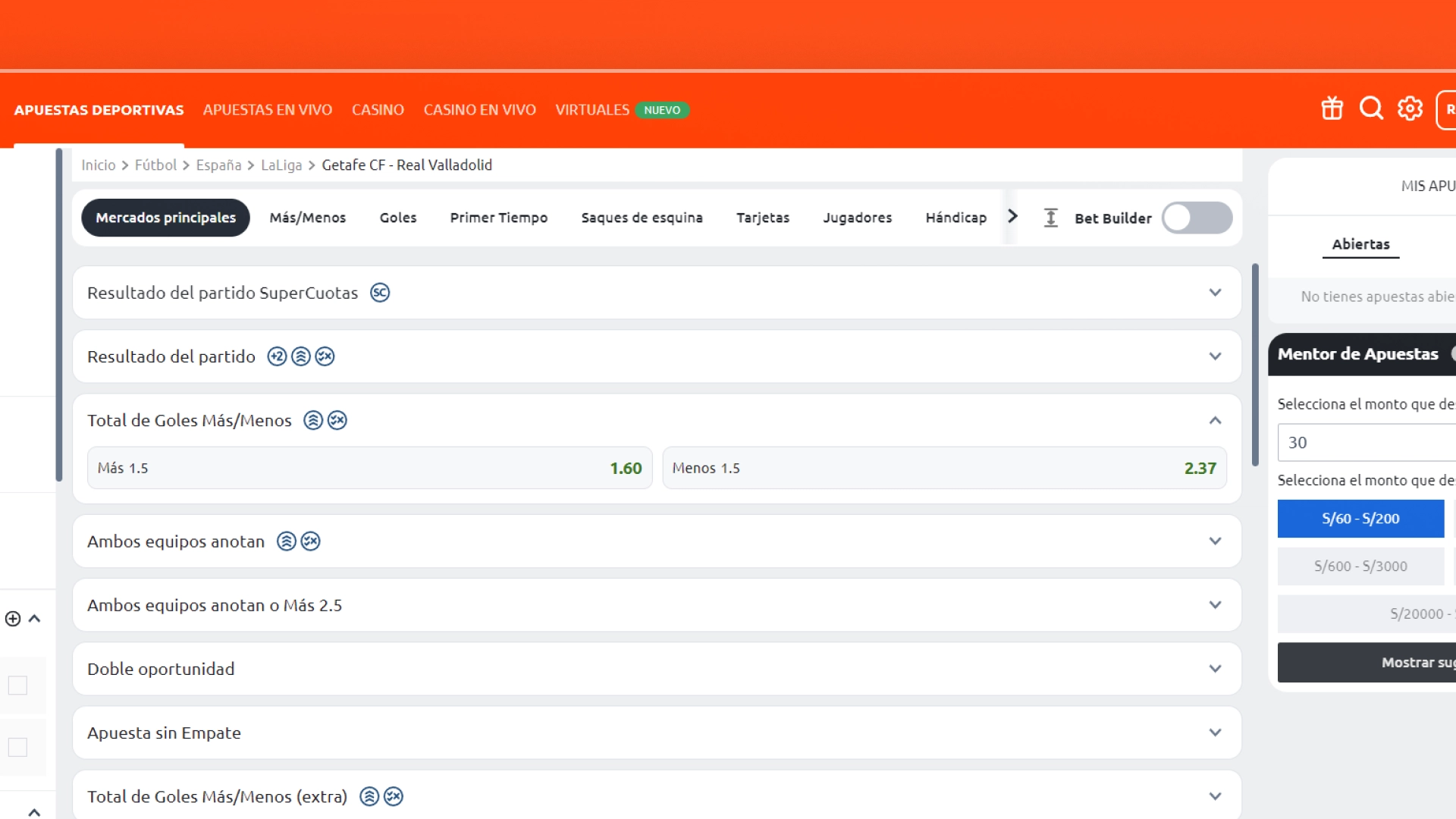Click the settings gear icon in top navigation
This screenshot has height=819, width=1456.
(1410, 108)
